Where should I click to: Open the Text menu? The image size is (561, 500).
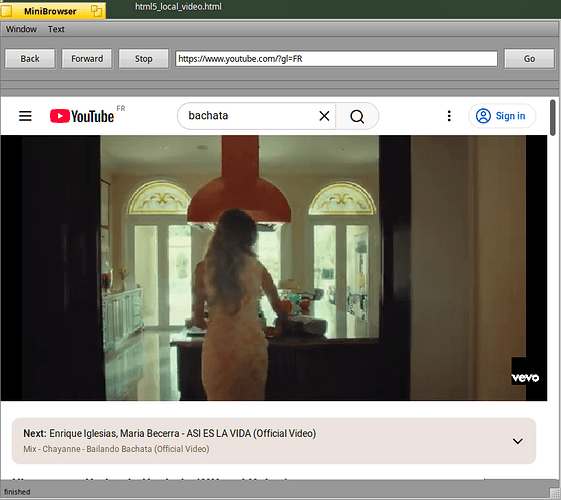pos(56,29)
